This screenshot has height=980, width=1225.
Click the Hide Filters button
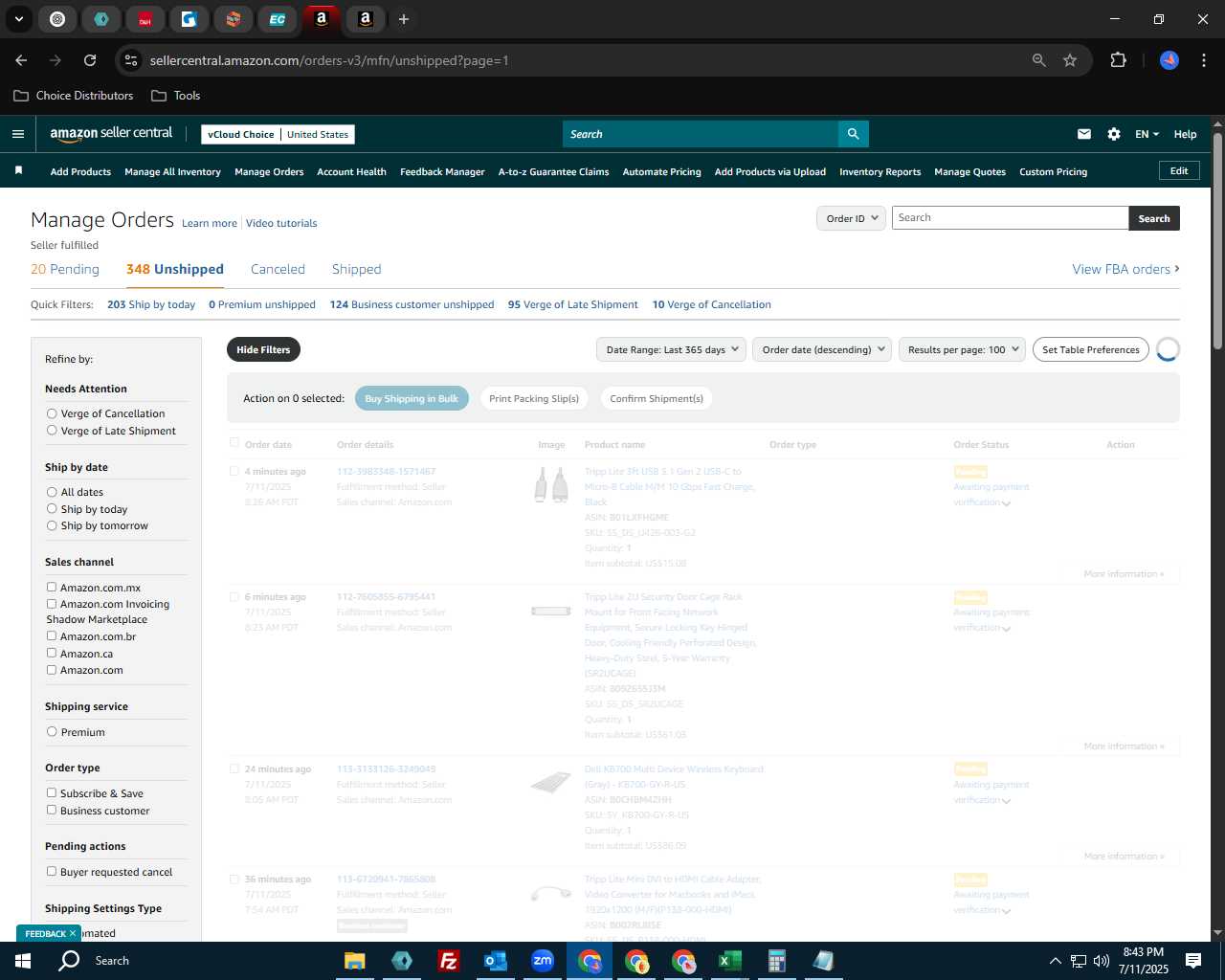[263, 349]
